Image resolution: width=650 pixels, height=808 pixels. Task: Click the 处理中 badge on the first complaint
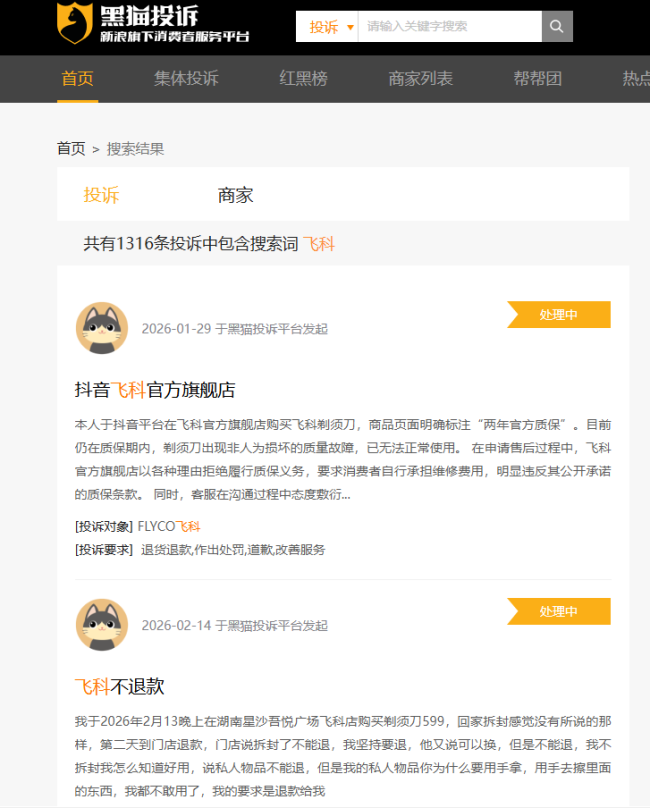pos(560,315)
